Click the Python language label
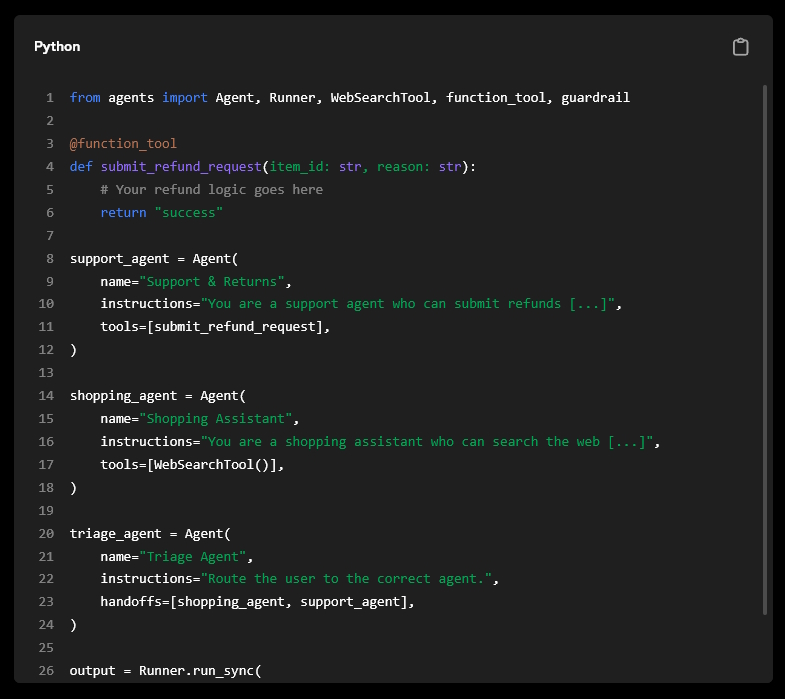This screenshot has height=699, width=785. [x=57, y=47]
